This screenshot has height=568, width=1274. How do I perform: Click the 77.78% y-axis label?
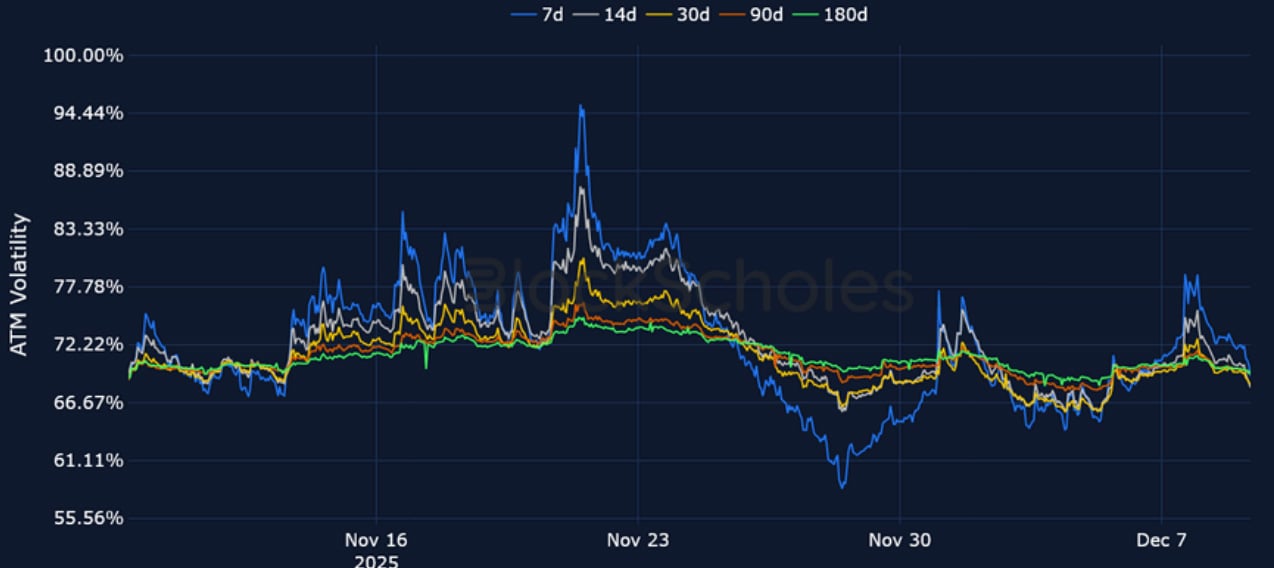[87, 287]
